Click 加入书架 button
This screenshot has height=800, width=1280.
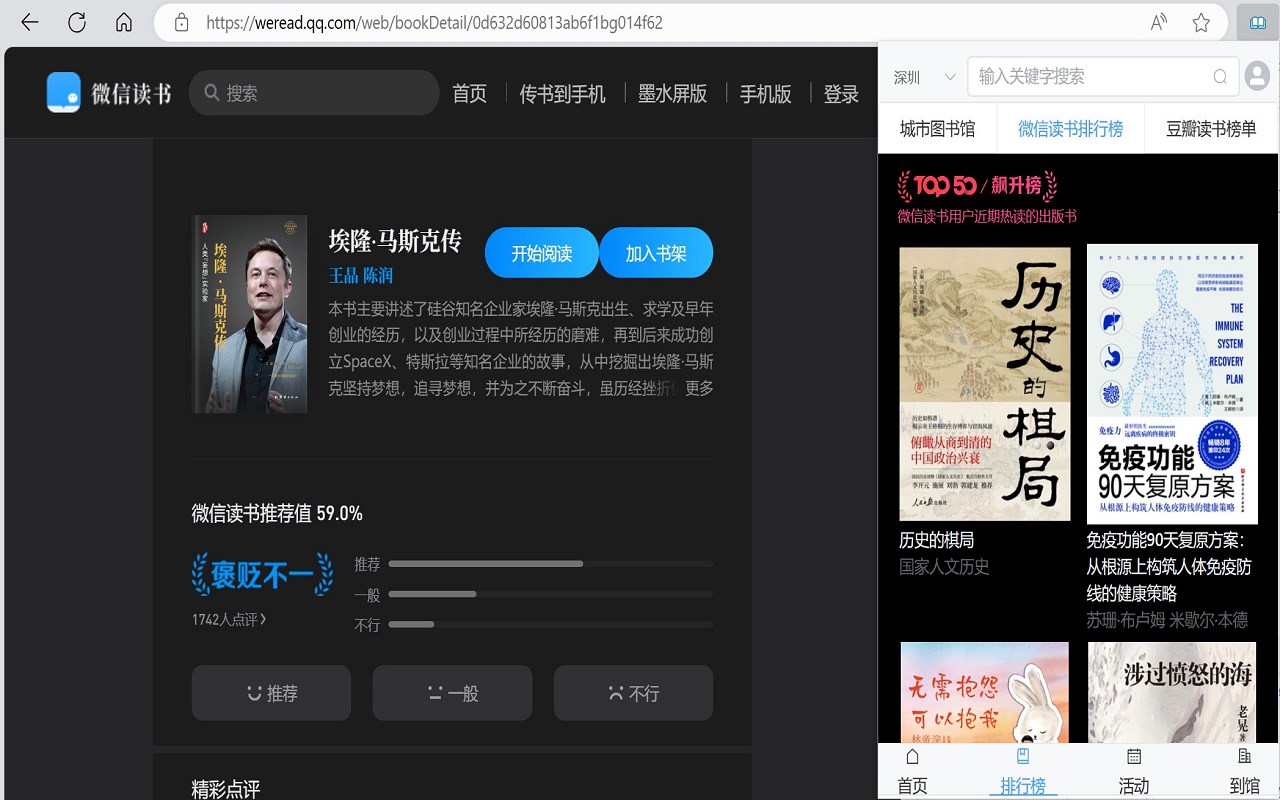pyautogui.click(x=656, y=253)
